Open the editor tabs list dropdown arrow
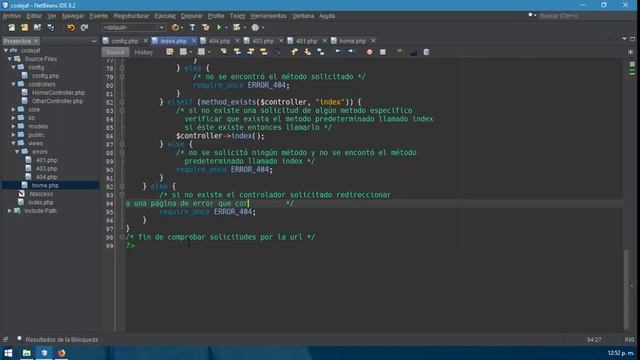The image size is (640, 360). pyautogui.click(x=624, y=39)
